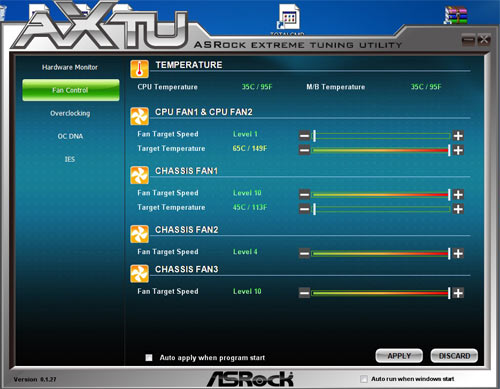Screen dimensions: 500x389
Task: Click the Version 0.1.27 label
Action: [35, 379]
